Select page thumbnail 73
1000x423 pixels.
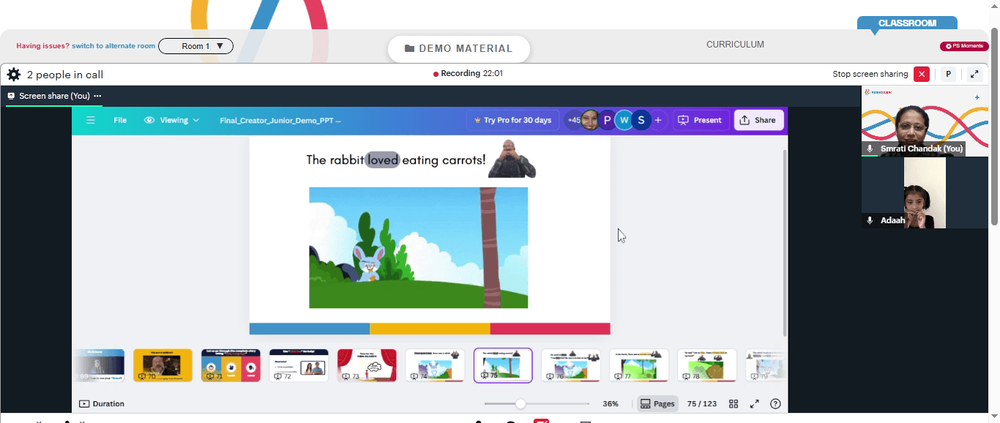[367, 366]
